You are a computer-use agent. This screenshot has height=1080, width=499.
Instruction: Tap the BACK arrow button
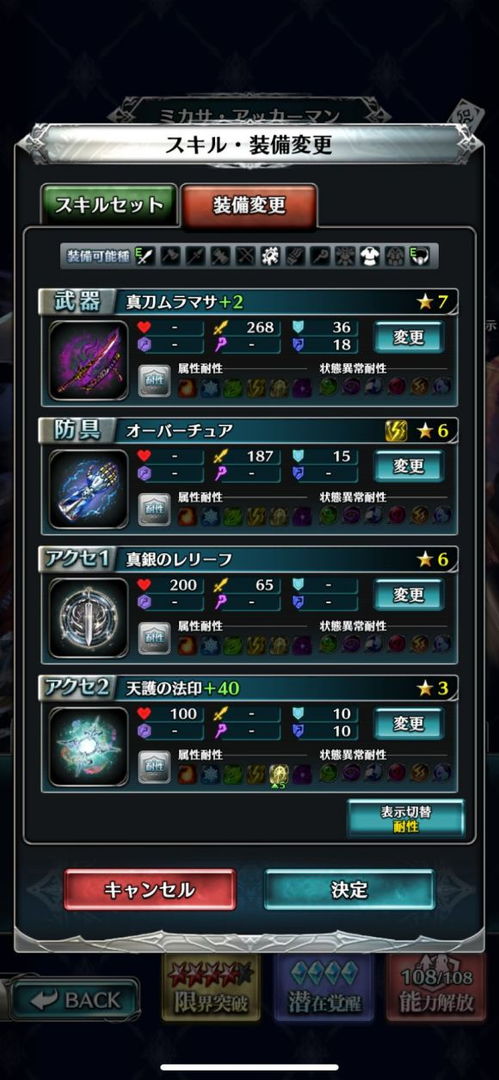(x=74, y=1000)
